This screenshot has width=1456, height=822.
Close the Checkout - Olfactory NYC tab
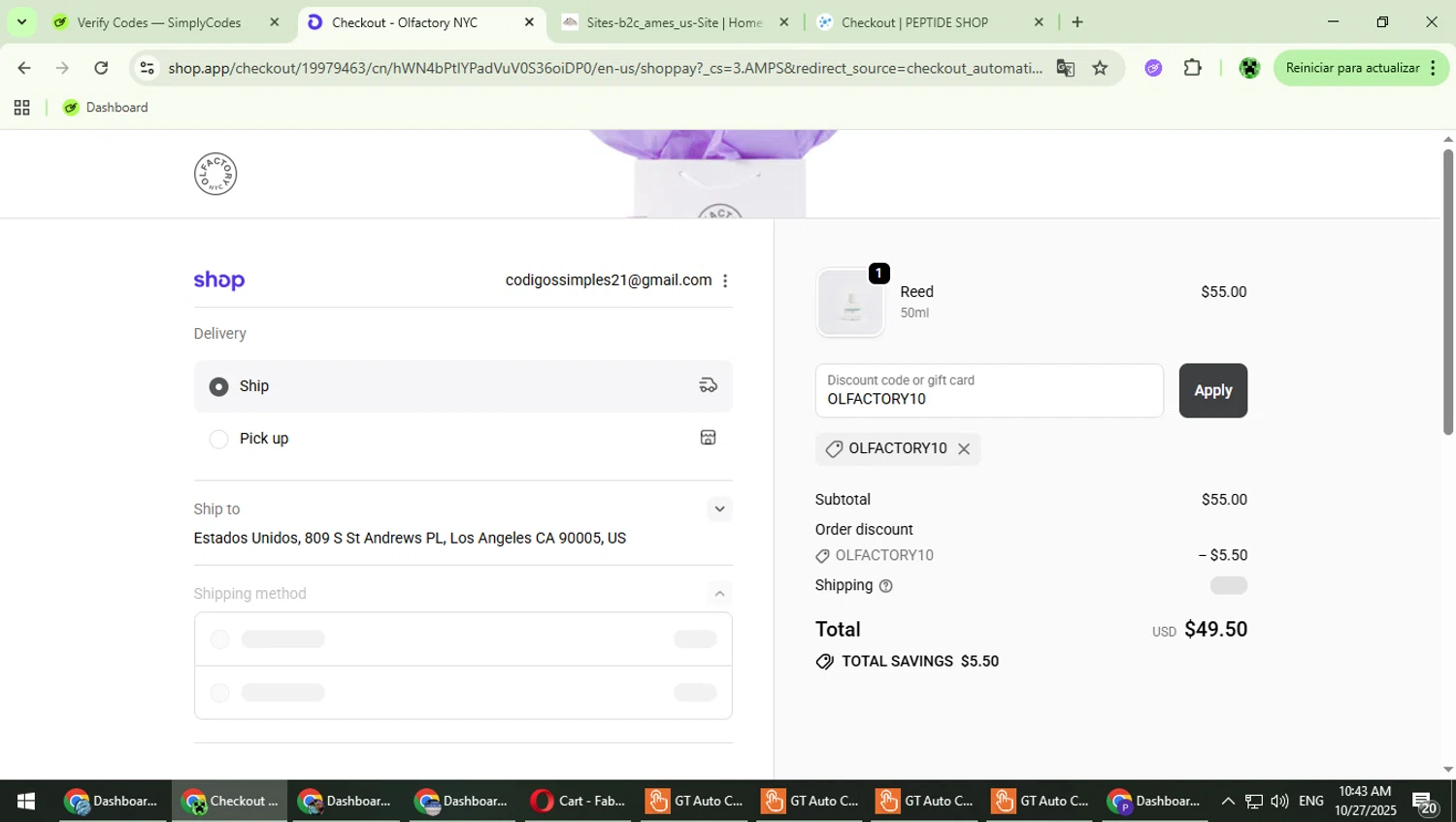529,22
